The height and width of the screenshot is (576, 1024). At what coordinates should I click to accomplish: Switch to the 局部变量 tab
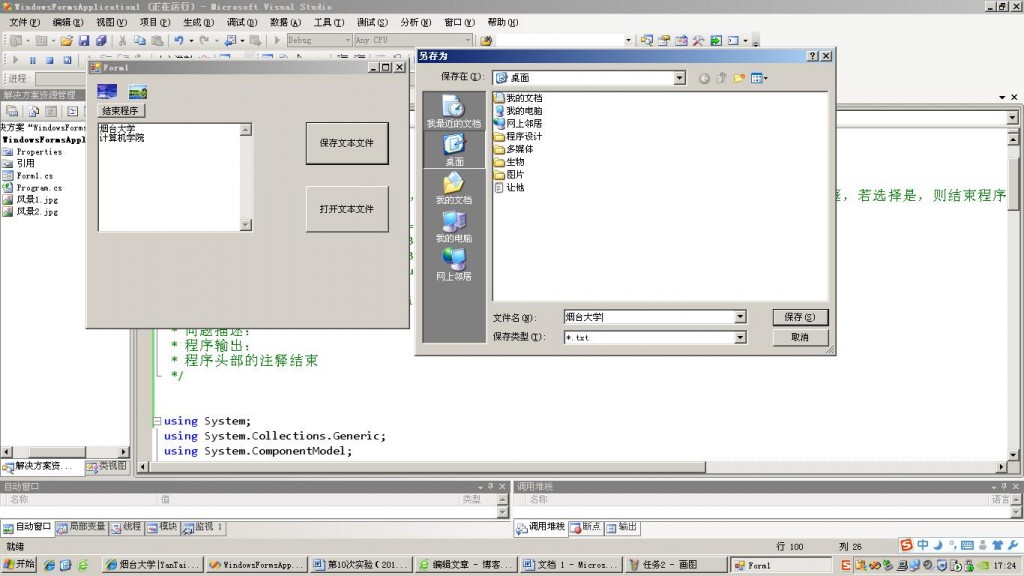(x=81, y=527)
